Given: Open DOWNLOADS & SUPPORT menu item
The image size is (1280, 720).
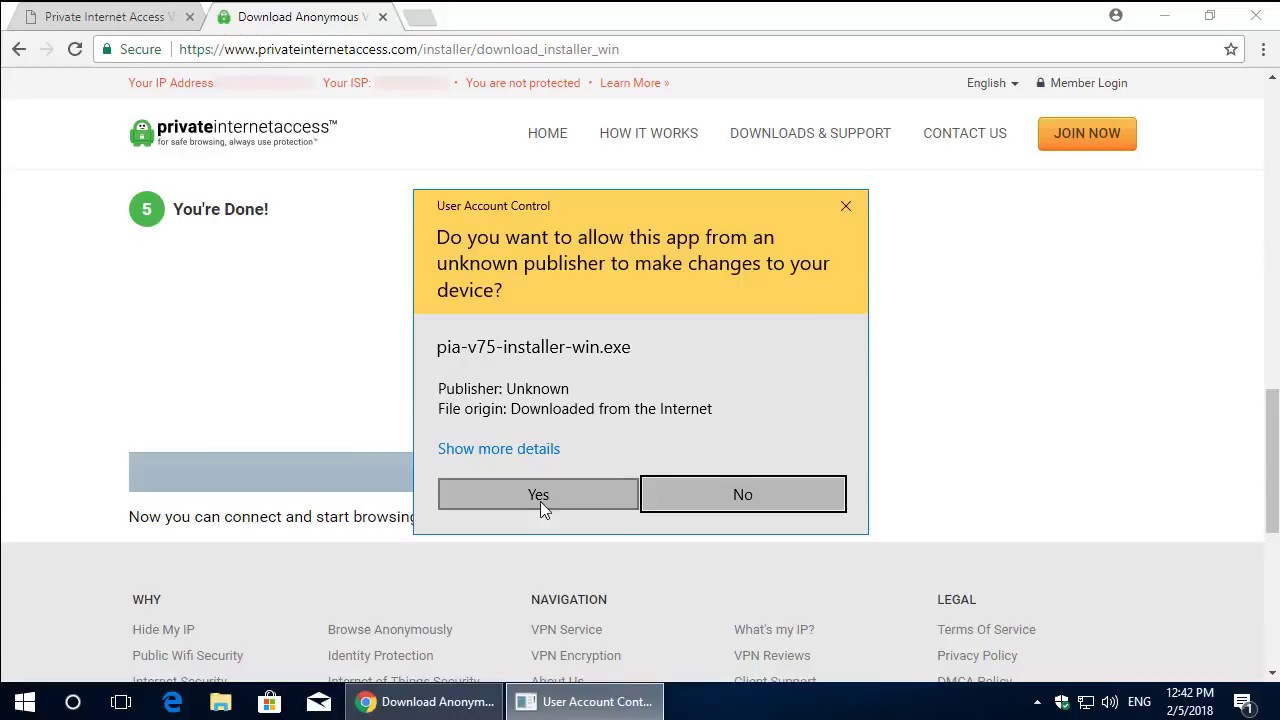Looking at the screenshot, I should click(x=810, y=133).
